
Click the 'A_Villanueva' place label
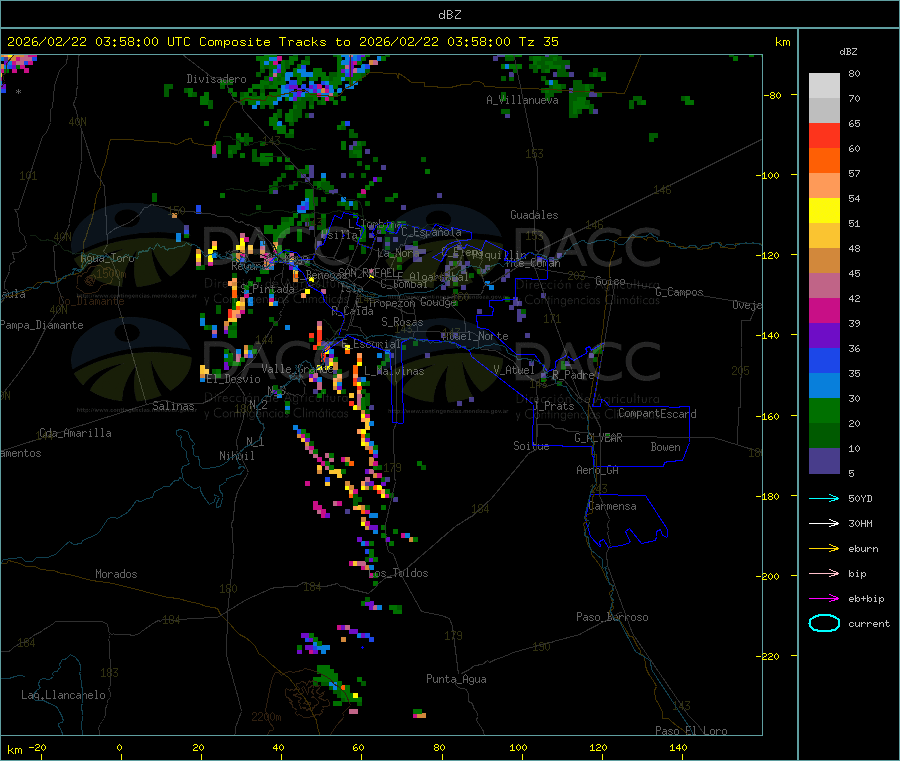(x=522, y=100)
